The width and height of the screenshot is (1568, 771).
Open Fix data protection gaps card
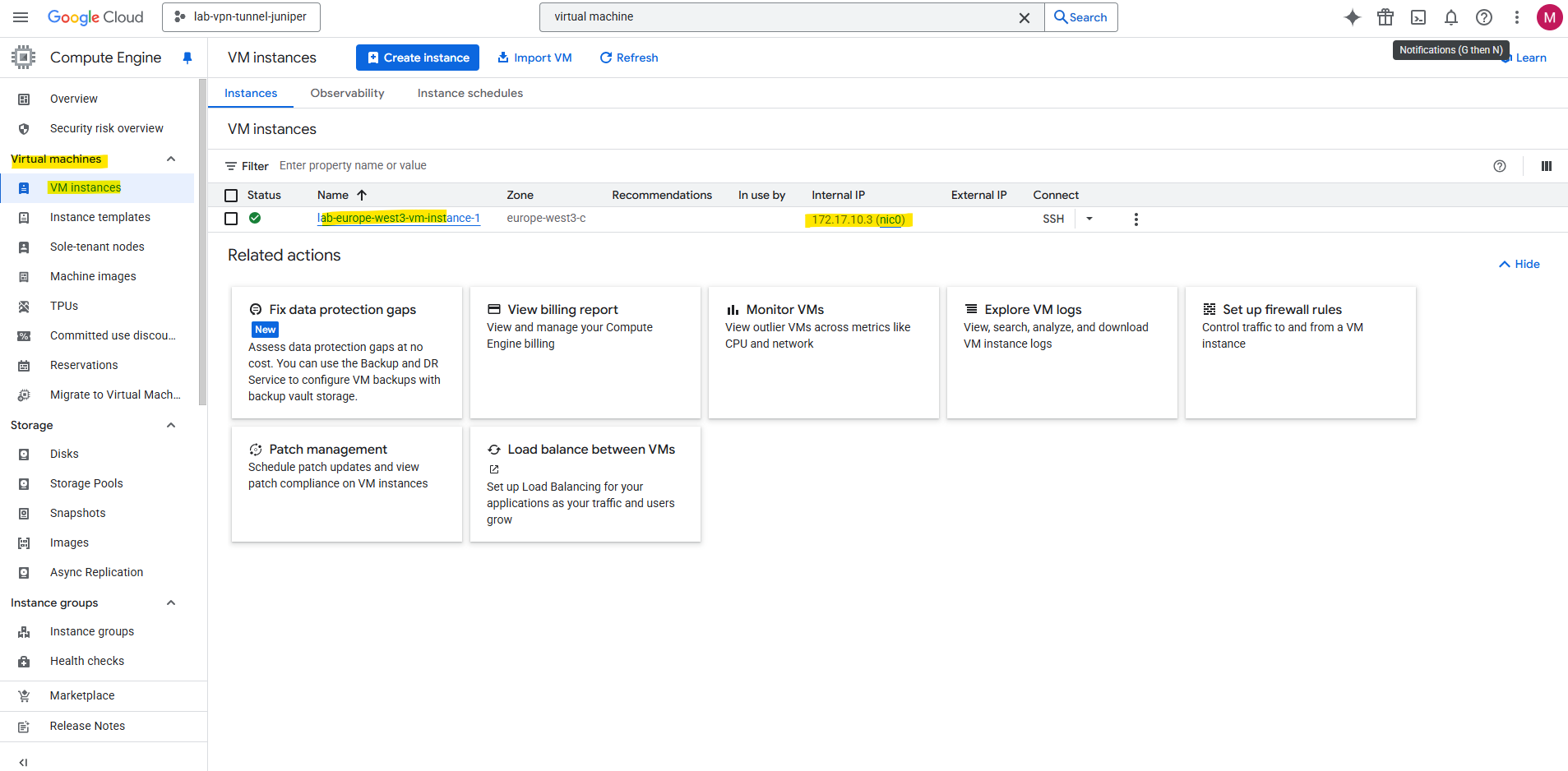pos(347,353)
